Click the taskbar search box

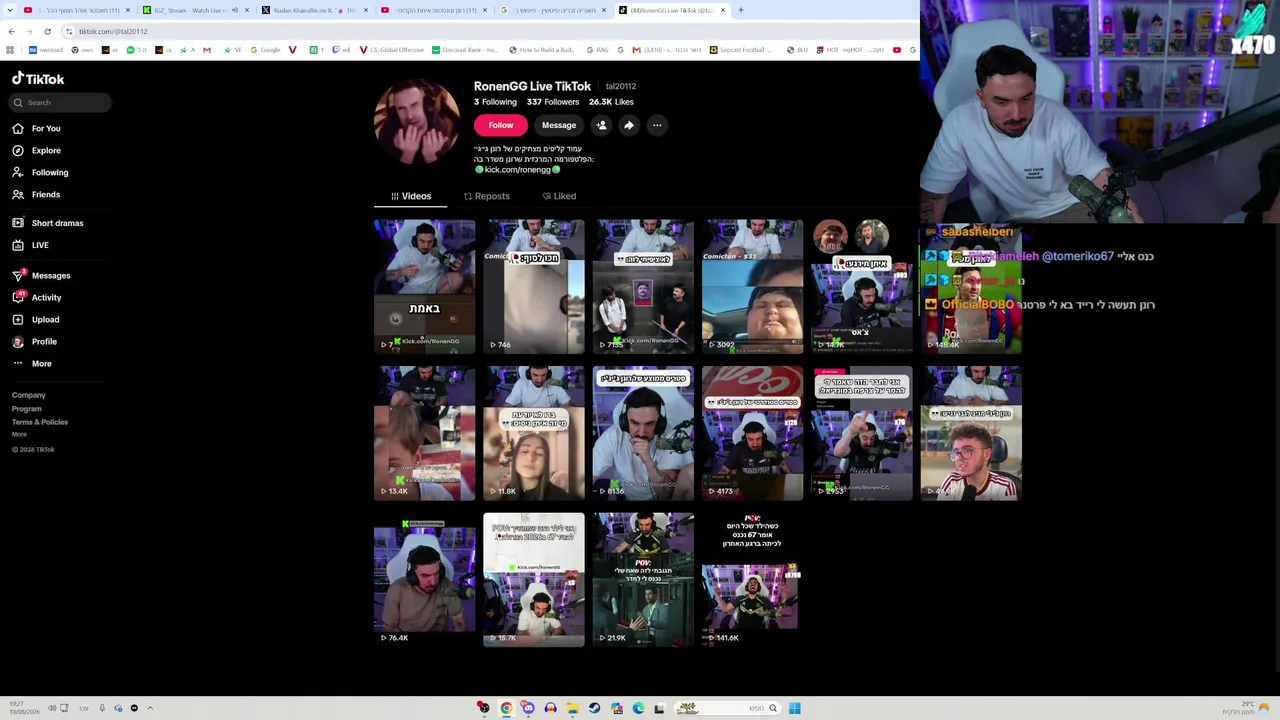(x=728, y=708)
